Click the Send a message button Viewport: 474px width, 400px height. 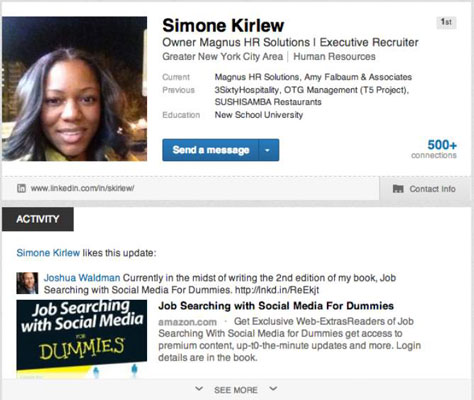click(211, 150)
